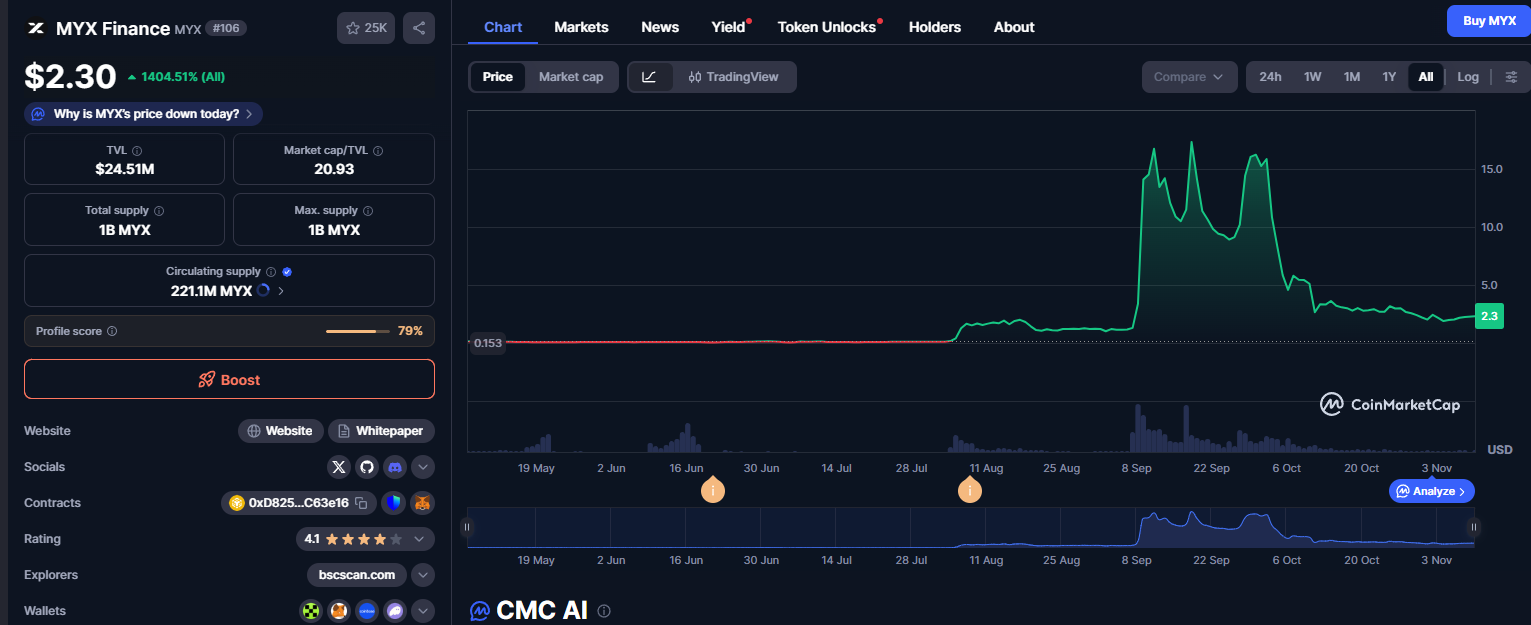
Task: Open the share icon next to watchlist
Action: 419,28
